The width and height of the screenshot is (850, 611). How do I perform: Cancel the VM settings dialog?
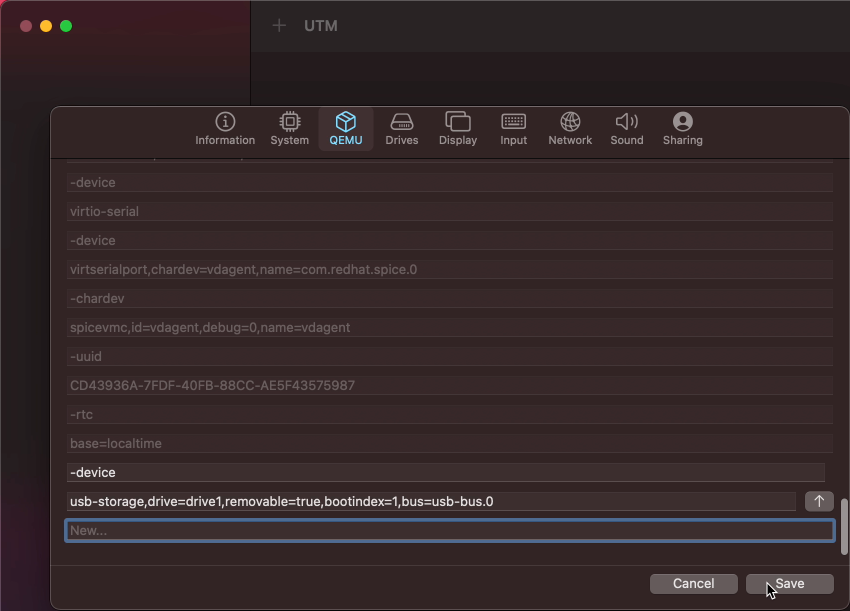coord(693,584)
